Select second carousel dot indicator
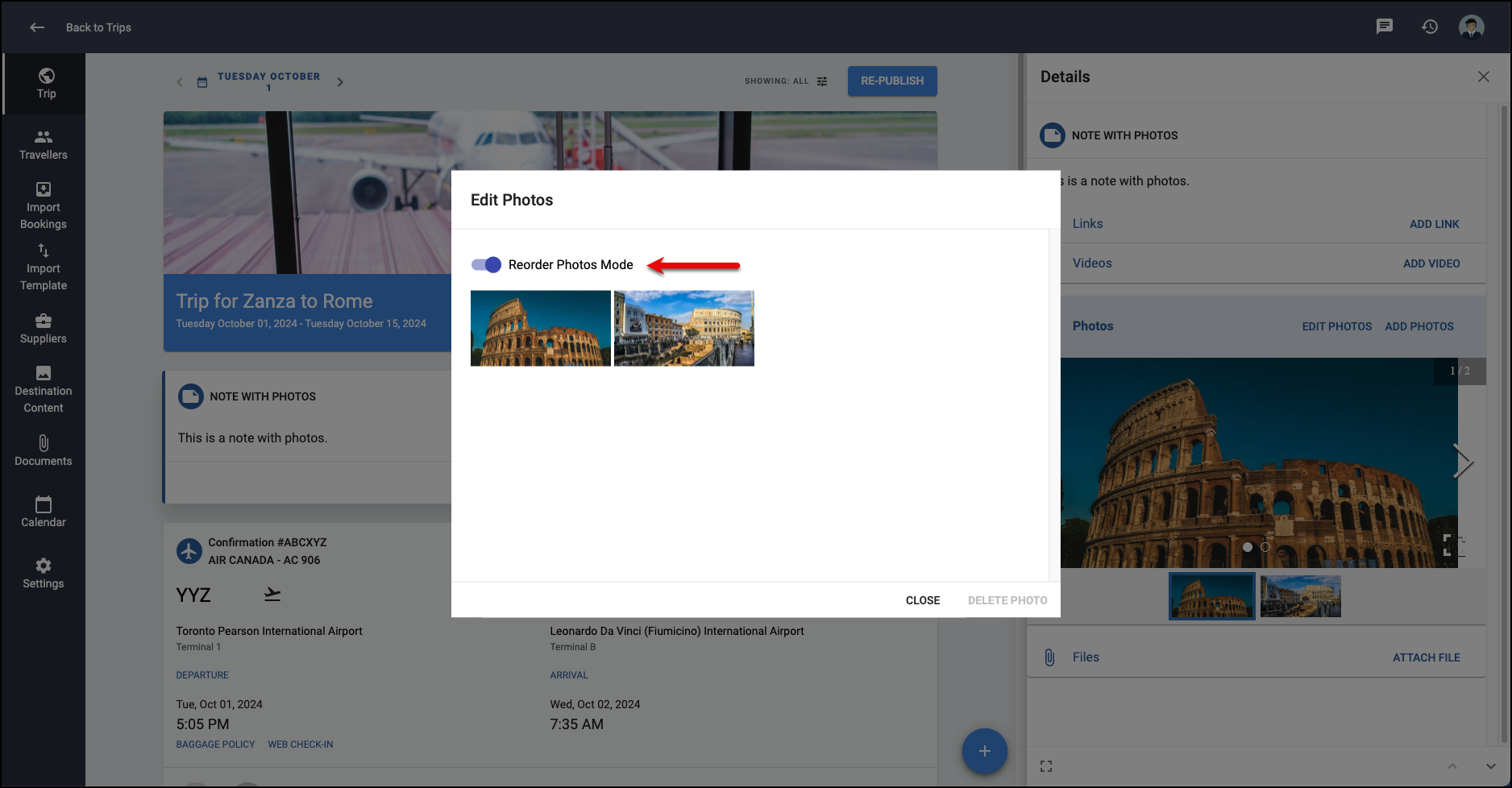This screenshot has width=1512, height=788. coord(1265,547)
